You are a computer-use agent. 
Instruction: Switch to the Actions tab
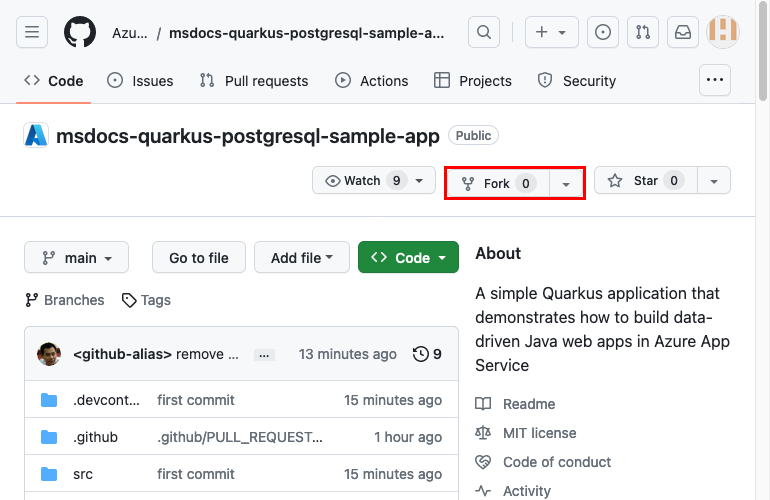(371, 81)
